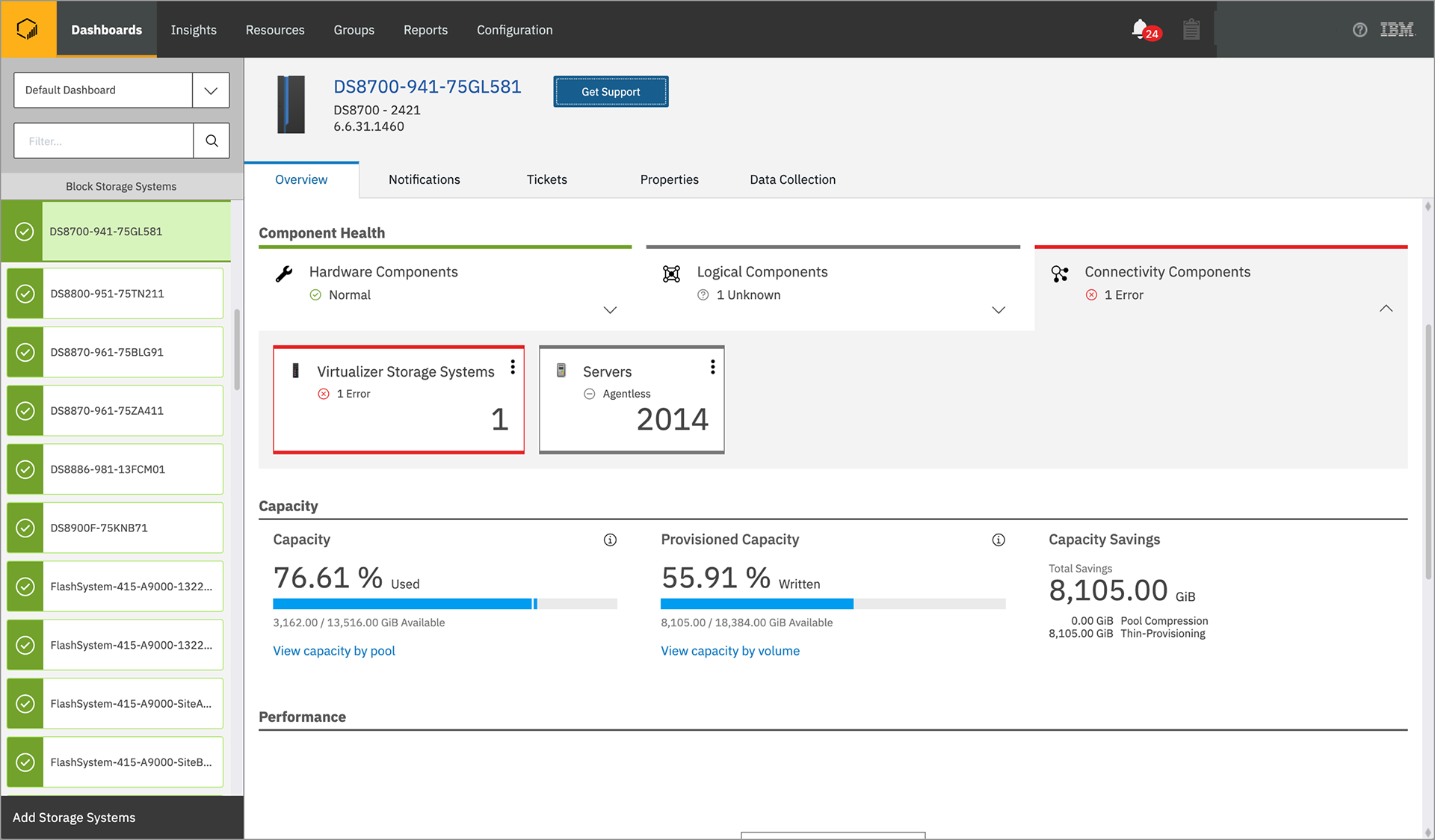This screenshot has width=1435, height=840.
Task: Click status check icon for DS8900F-75KNB71
Action: [25, 528]
